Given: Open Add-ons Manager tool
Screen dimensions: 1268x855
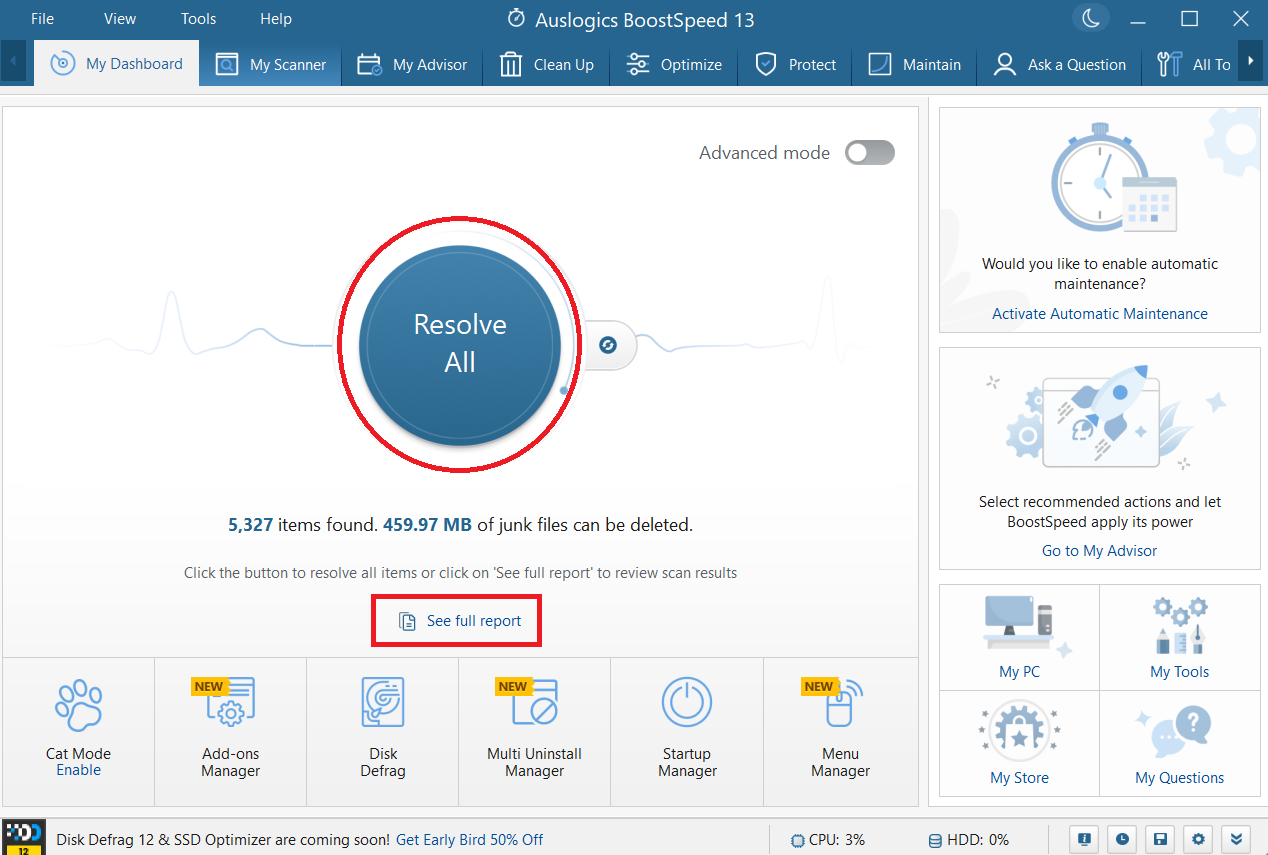Looking at the screenshot, I should [x=231, y=730].
